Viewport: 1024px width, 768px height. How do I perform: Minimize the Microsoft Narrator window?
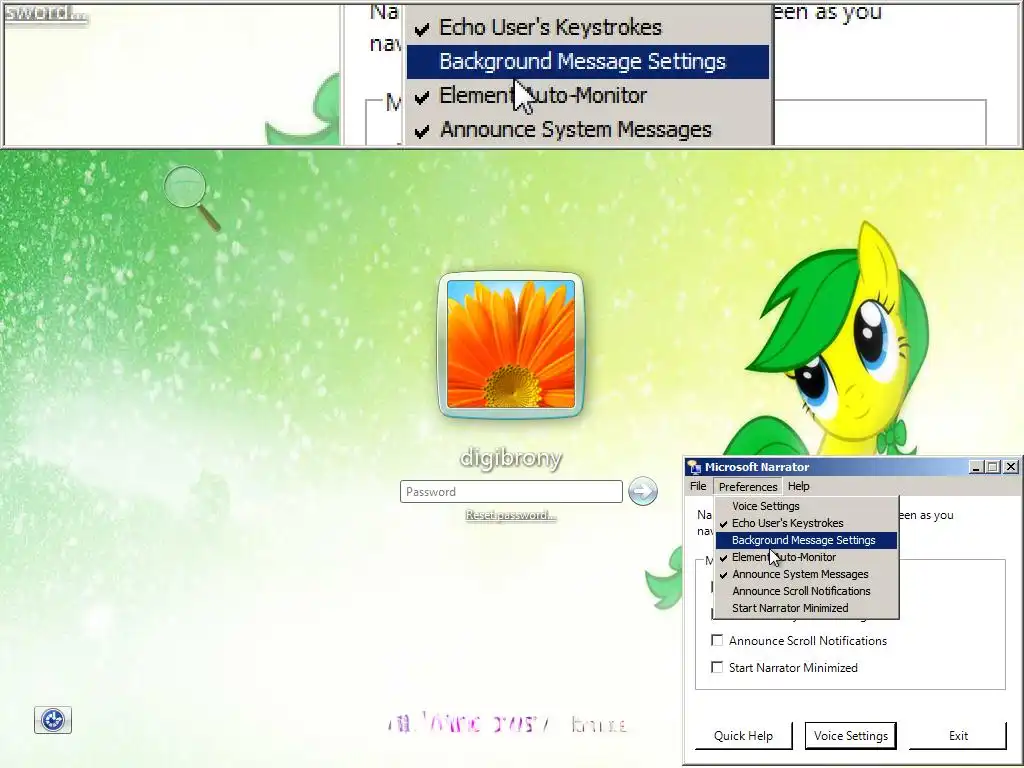(976, 467)
